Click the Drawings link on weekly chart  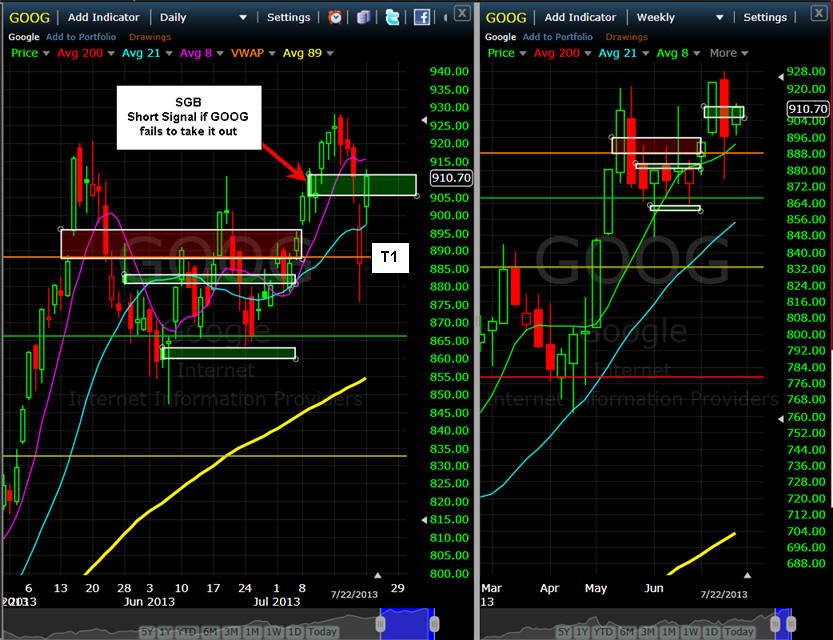tap(626, 37)
